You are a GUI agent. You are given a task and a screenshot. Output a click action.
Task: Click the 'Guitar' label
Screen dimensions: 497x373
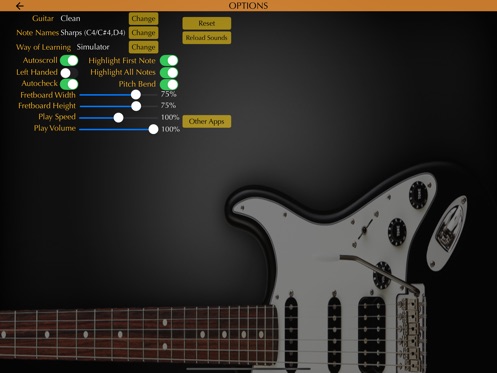click(x=43, y=18)
